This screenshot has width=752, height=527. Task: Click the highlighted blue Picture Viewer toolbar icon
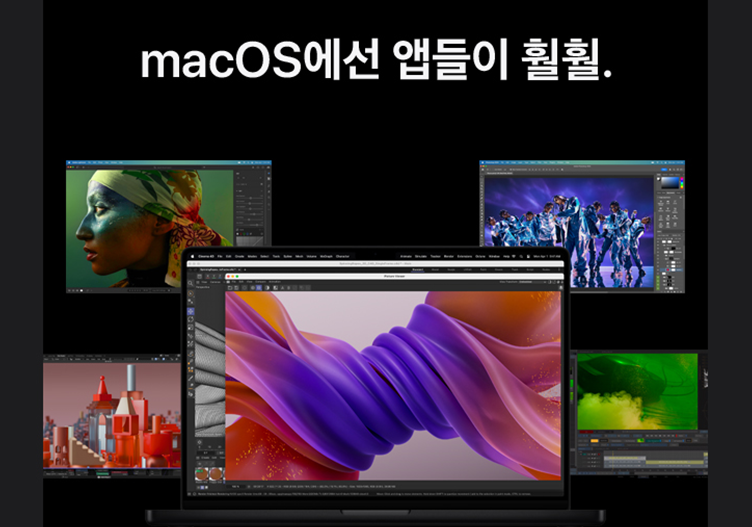click(259, 288)
